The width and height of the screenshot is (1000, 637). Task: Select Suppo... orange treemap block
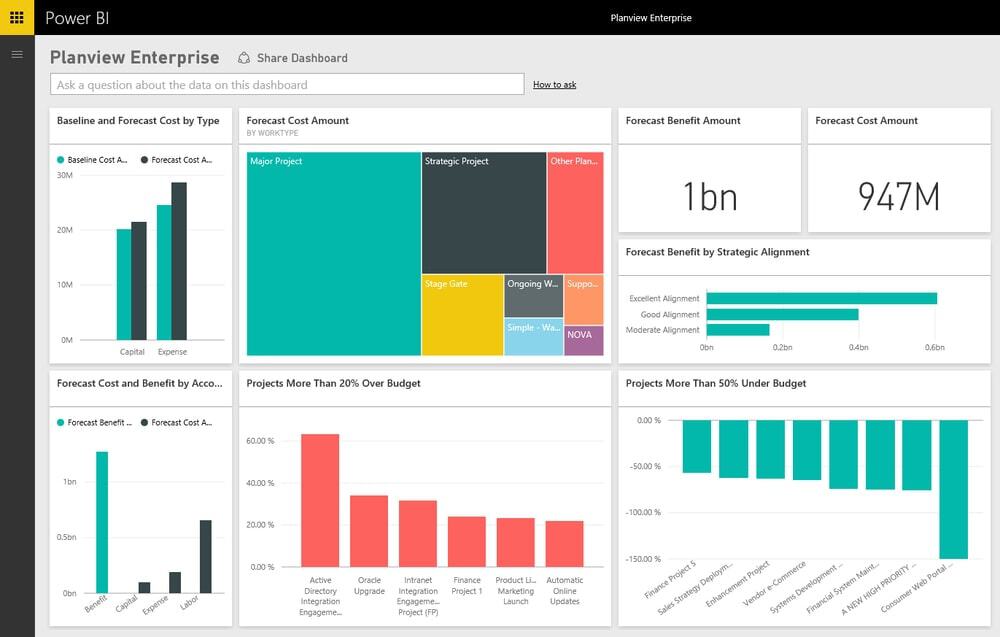click(x=584, y=300)
